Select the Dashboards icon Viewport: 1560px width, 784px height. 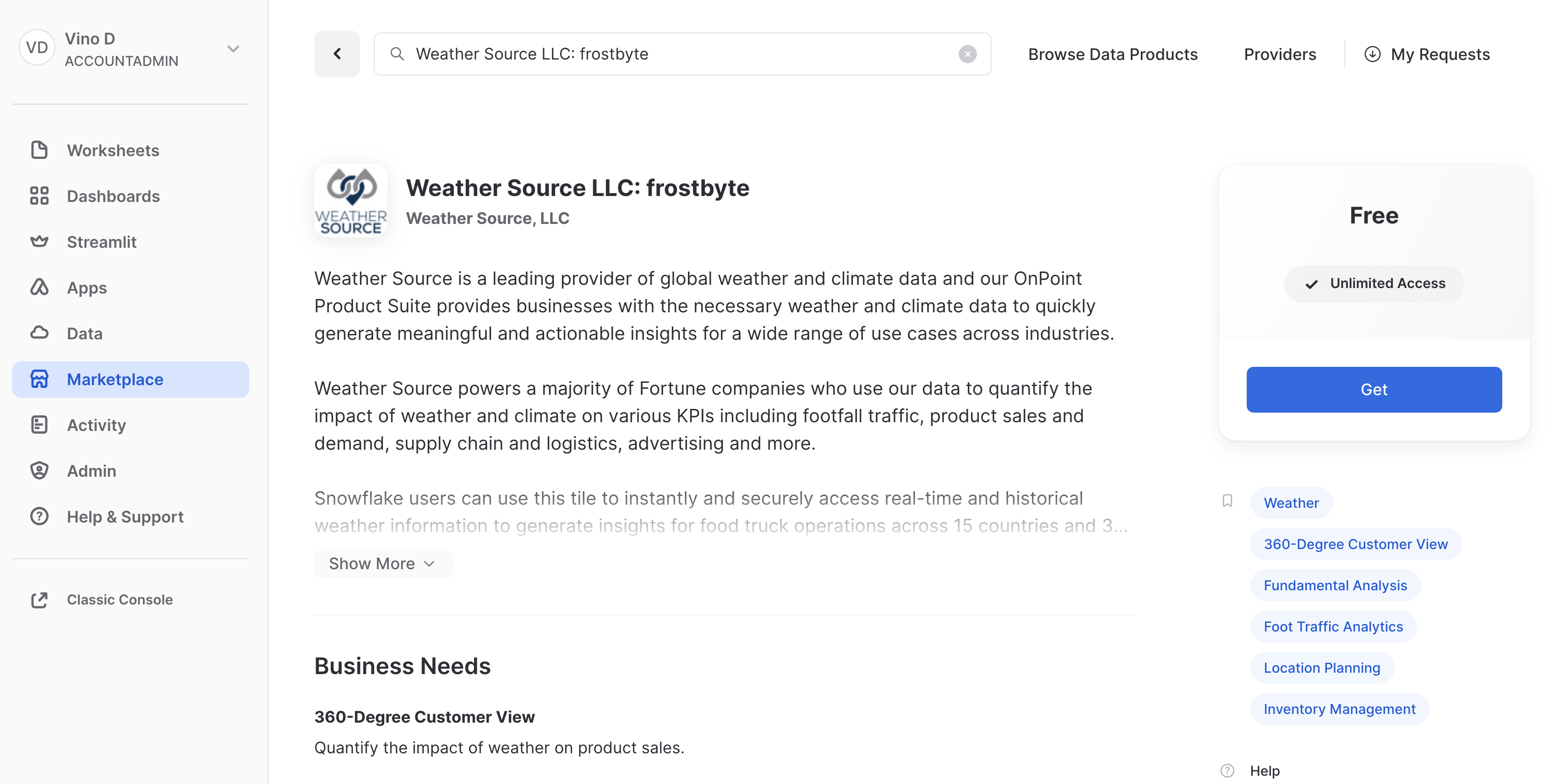[39, 196]
